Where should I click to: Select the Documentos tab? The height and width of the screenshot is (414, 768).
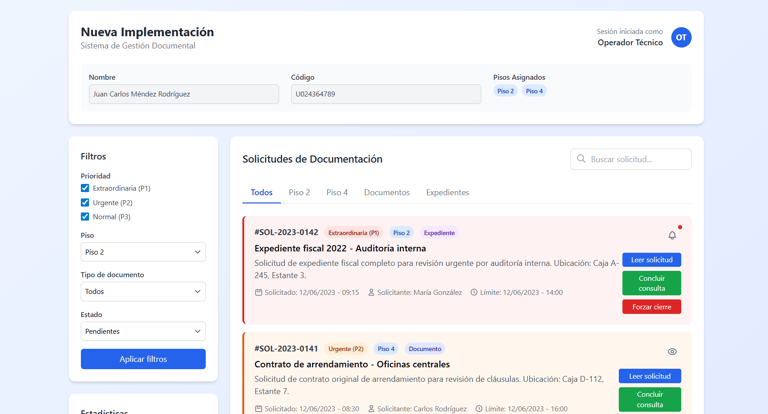pos(387,193)
